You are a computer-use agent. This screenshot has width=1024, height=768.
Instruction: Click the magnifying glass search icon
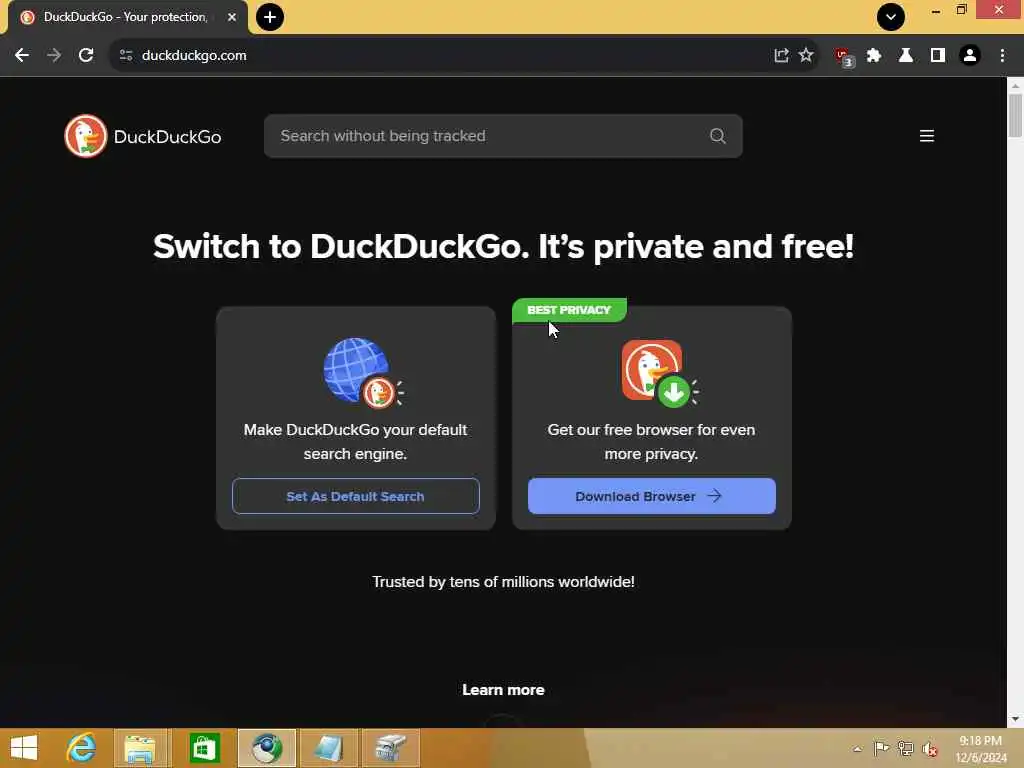pyautogui.click(x=718, y=136)
